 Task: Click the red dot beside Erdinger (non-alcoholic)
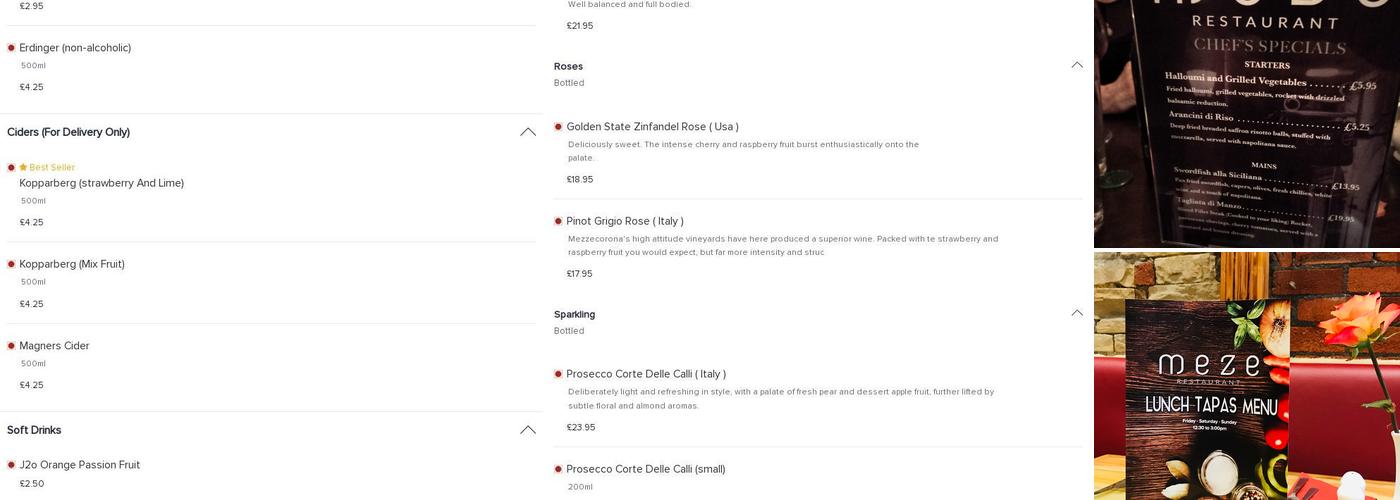[x=11, y=48]
